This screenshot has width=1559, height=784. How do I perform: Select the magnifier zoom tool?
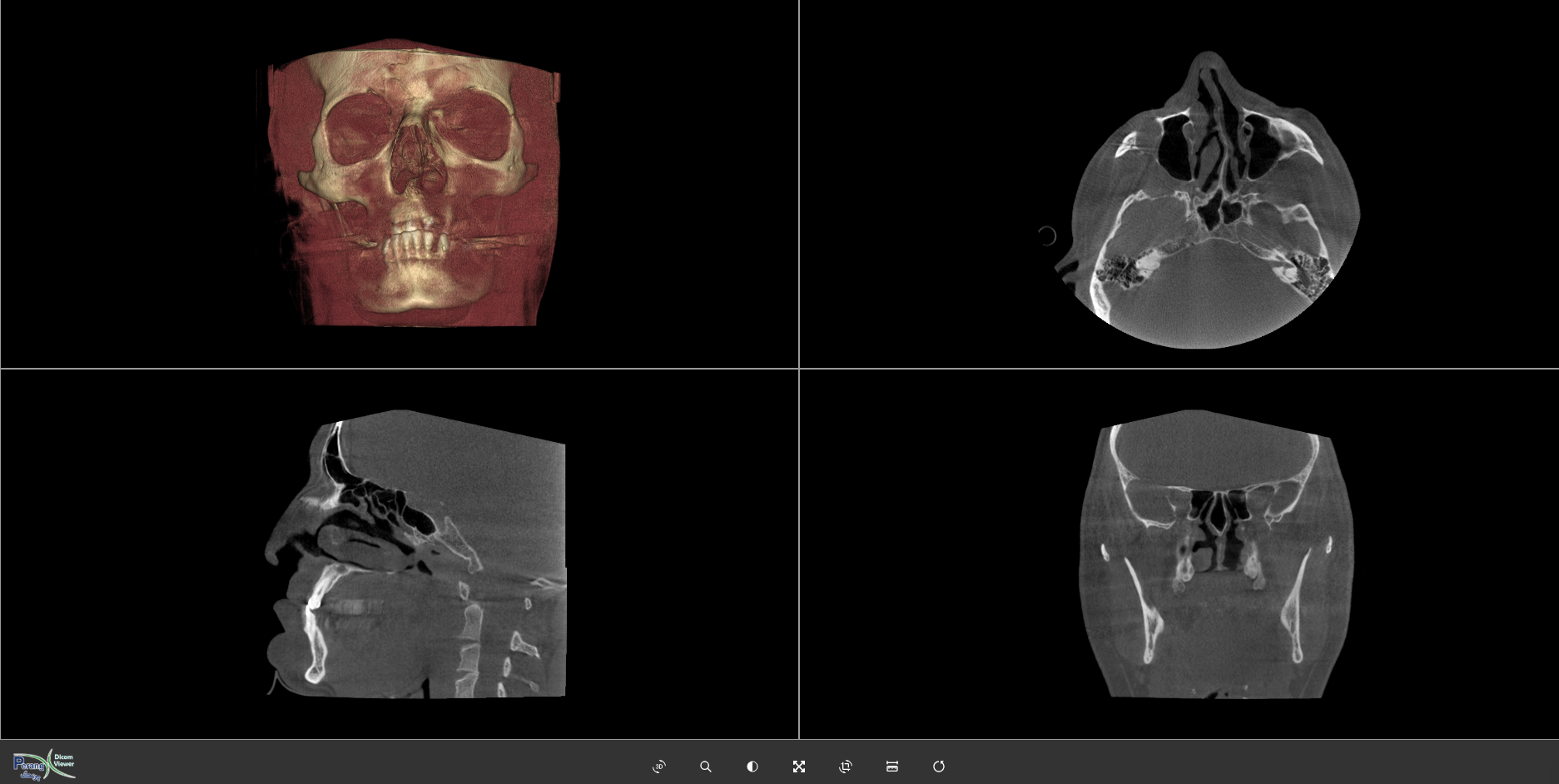(x=706, y=767)
